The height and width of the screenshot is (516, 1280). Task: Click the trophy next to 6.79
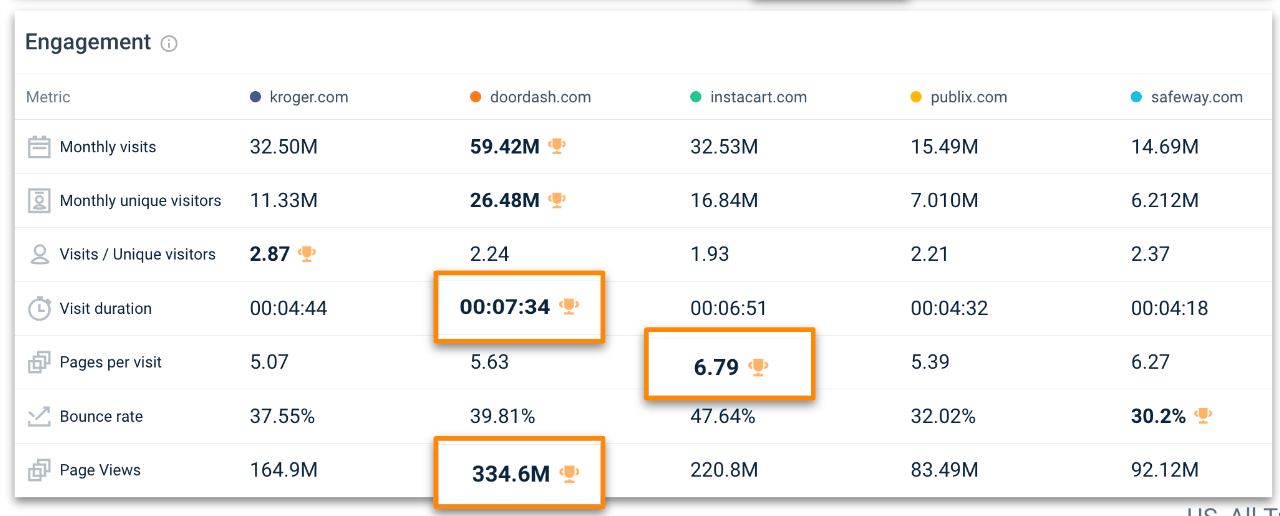(x=759, y=367)
